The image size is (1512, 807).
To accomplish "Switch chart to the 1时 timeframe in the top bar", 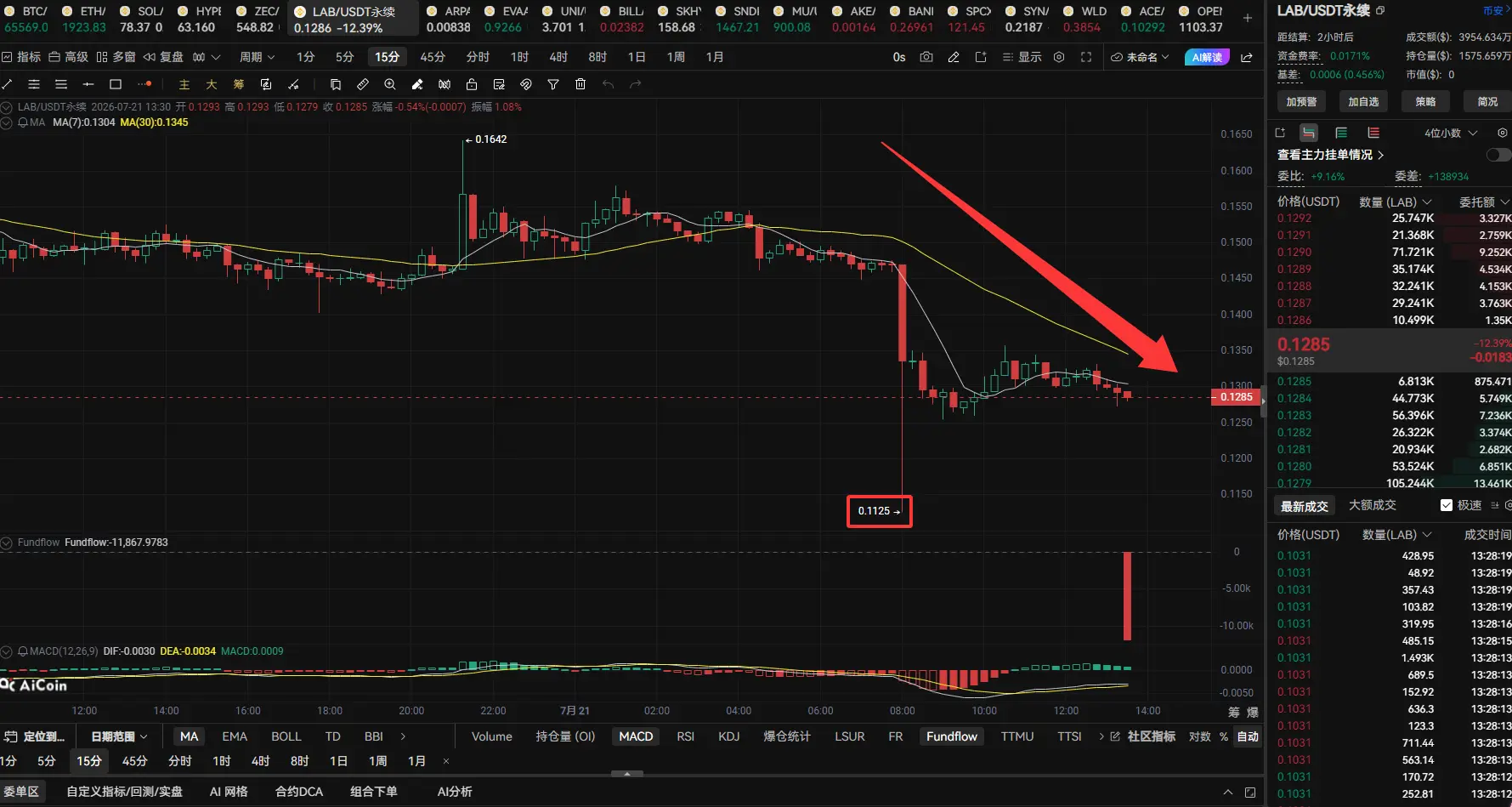I will coord(519,57).
